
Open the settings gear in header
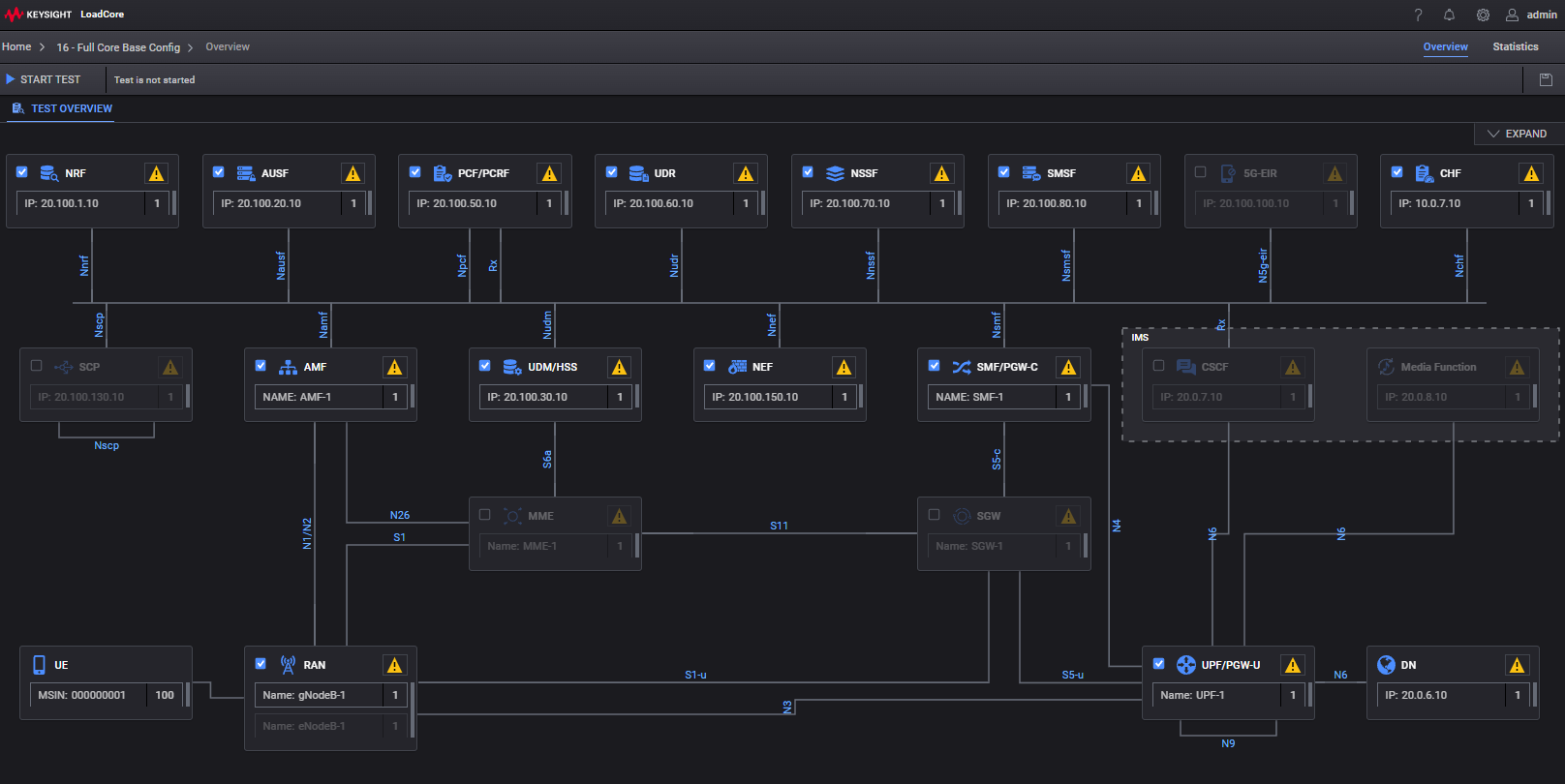(x=1483, y=15)
